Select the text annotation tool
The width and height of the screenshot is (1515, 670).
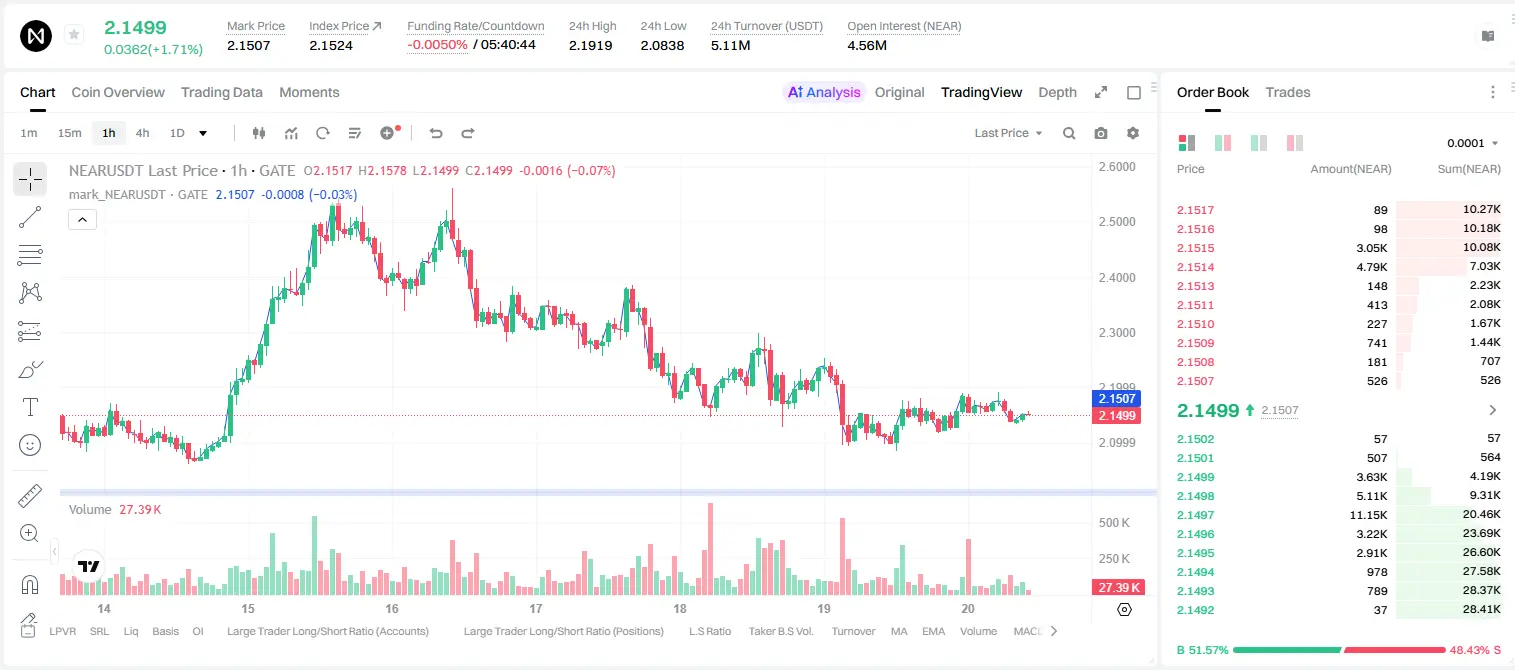[x=30, y=407]
